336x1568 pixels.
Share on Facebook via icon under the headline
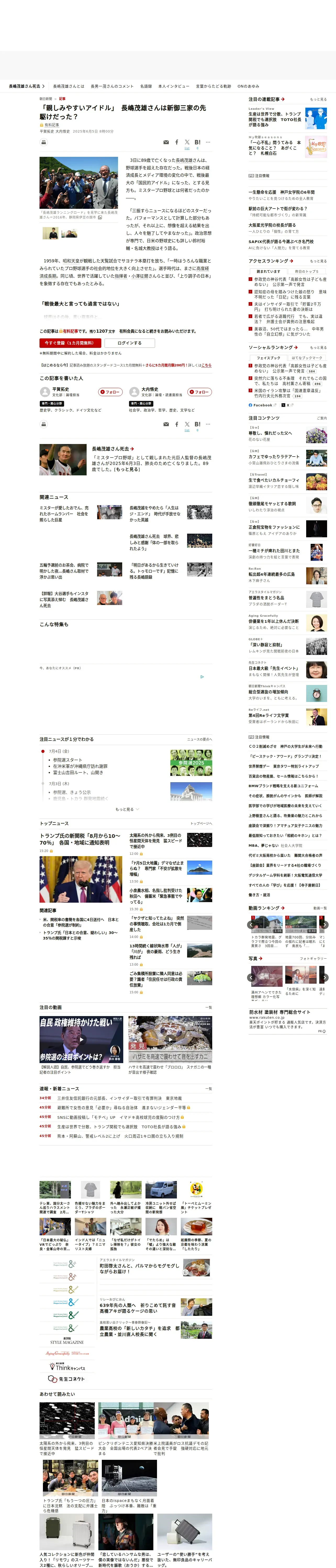(x=177, y=142)
